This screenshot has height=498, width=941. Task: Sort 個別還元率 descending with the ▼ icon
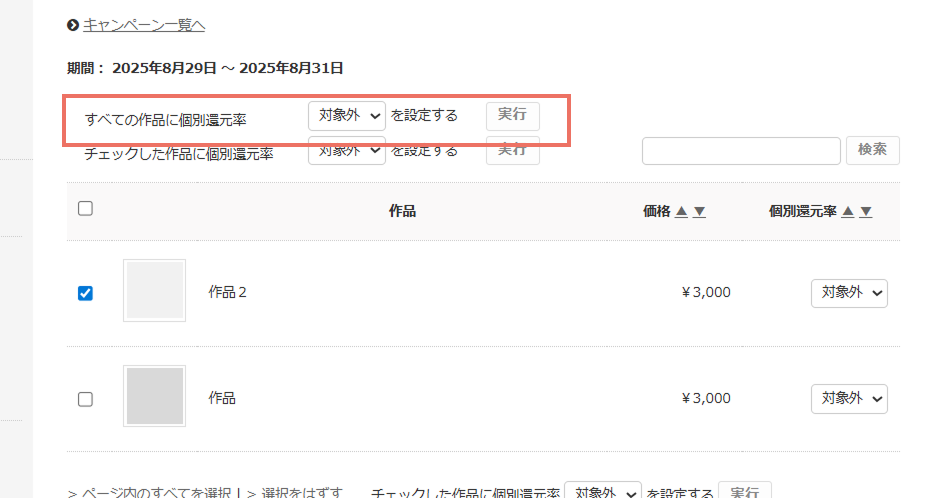click(x=866, y=212)
